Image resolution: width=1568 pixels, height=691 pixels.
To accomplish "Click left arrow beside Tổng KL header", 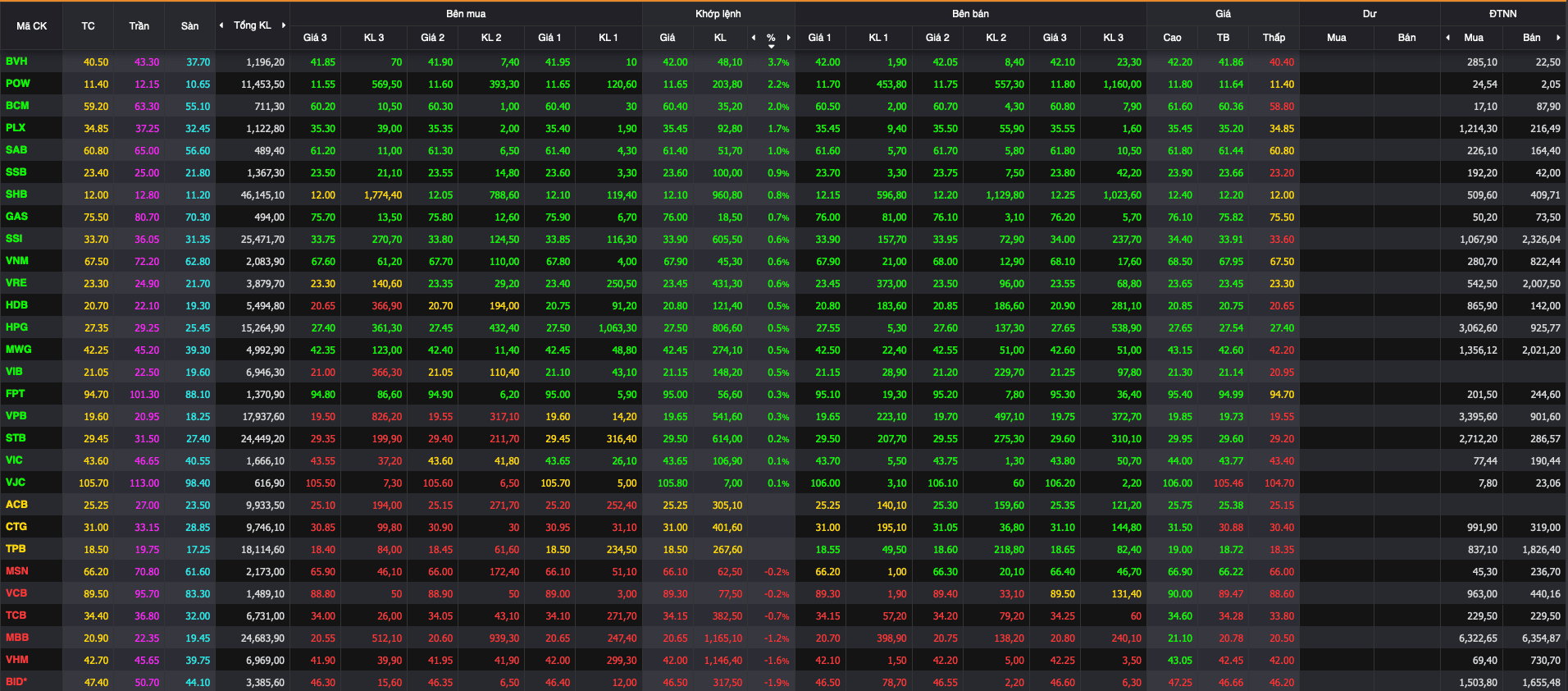I will (x=221, y=25).
